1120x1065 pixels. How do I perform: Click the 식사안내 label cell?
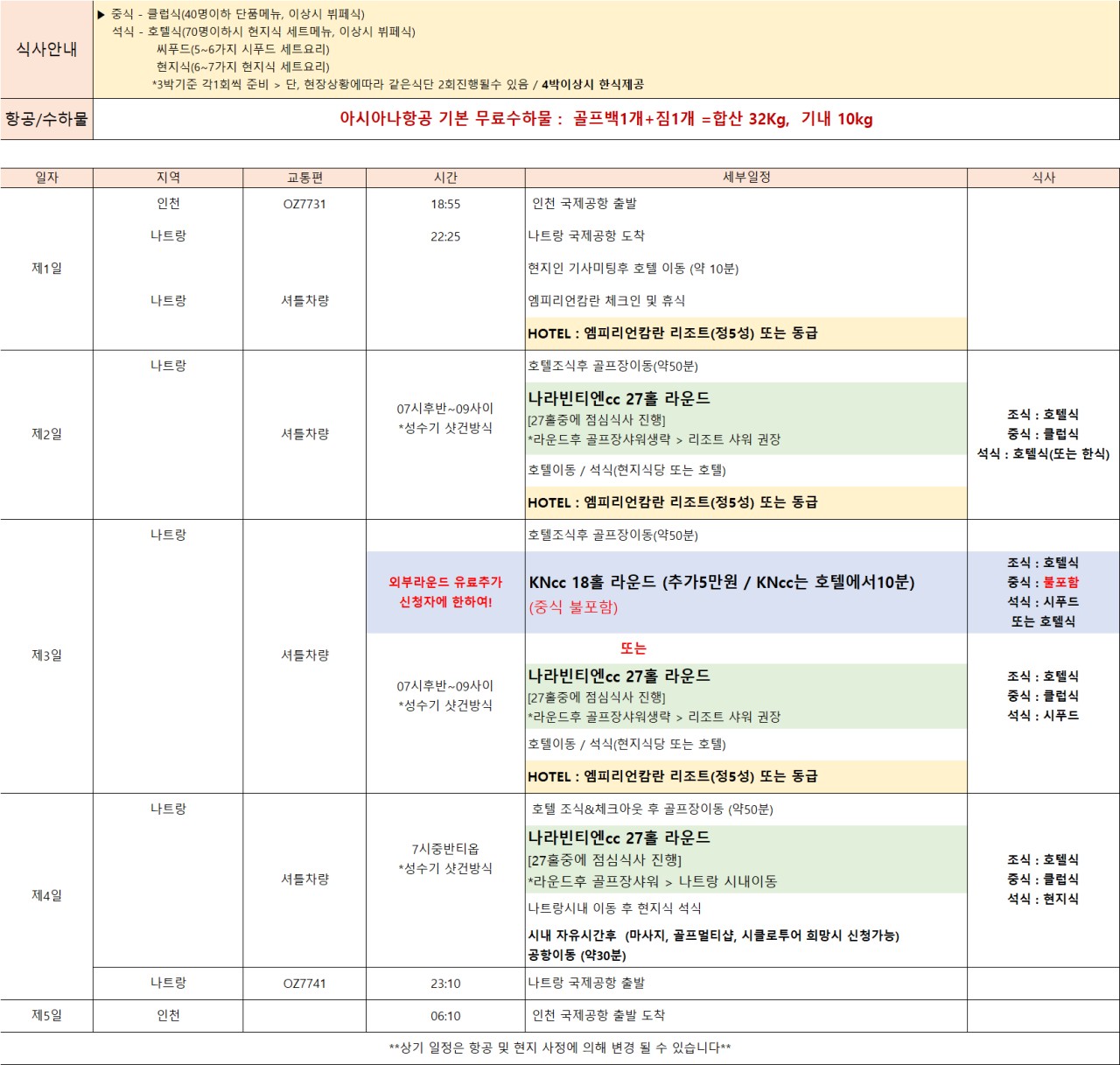click(46, 49)
